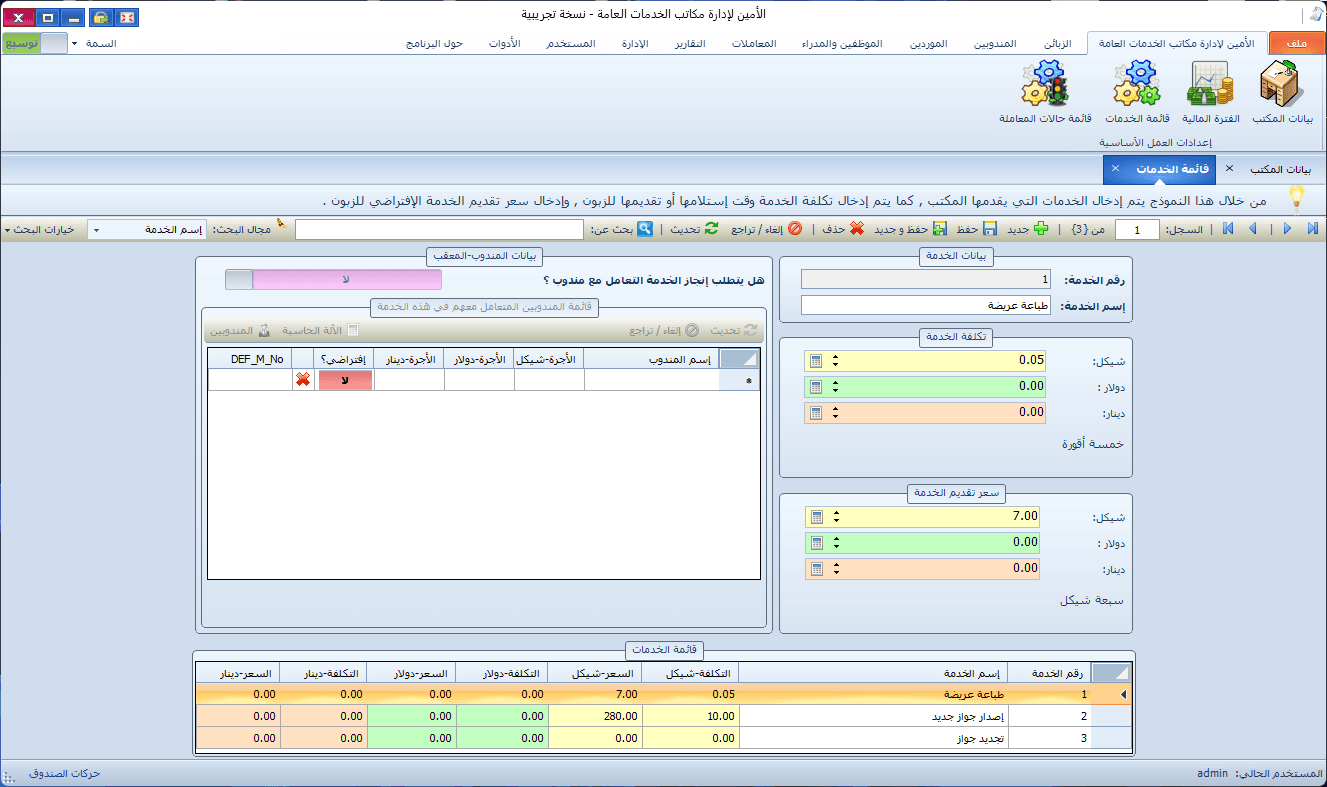Click the 280.00 price cell
Screen dimensions: 1327x787
click(x=596, y=716)
